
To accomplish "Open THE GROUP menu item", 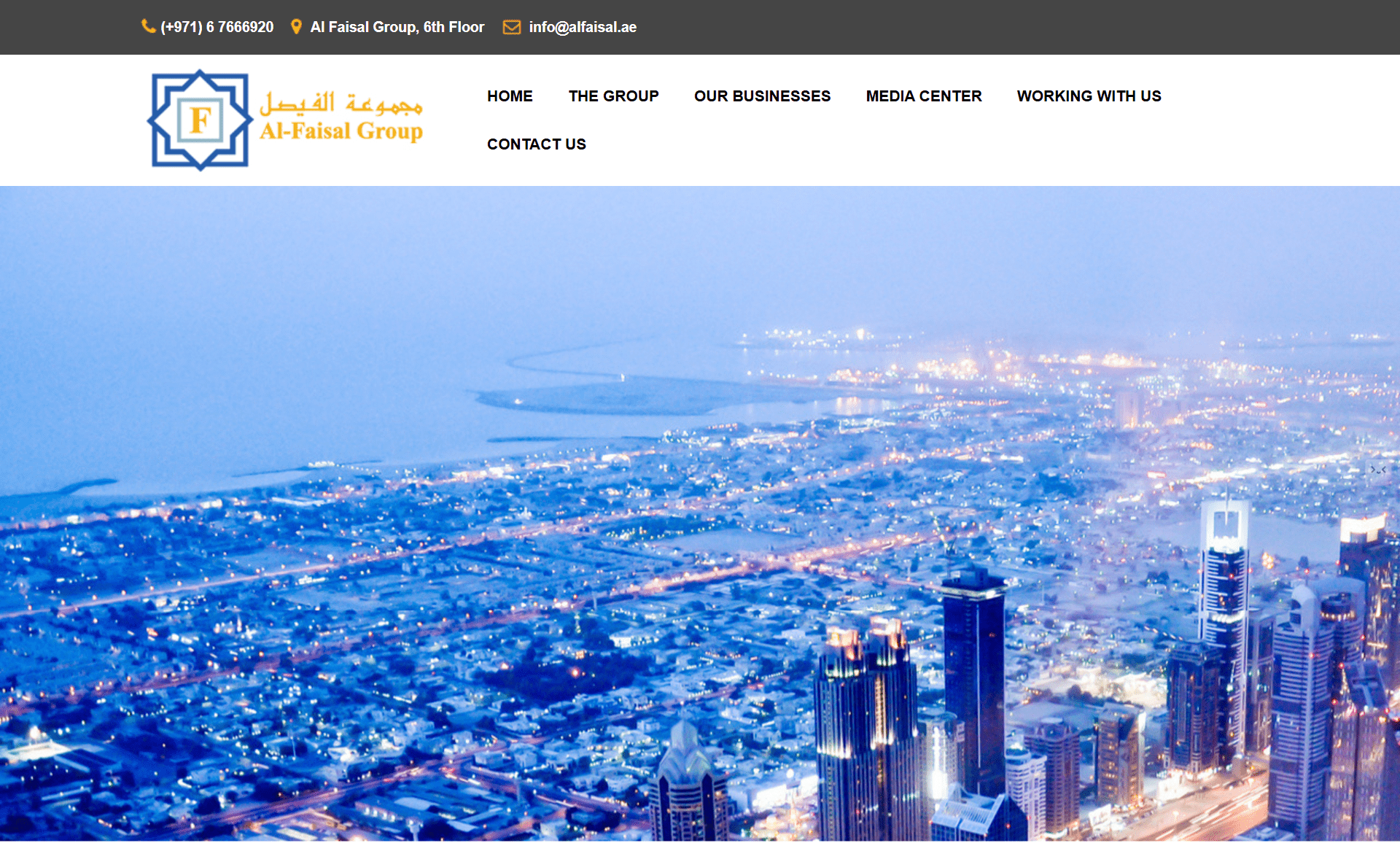I will (613, 96).
